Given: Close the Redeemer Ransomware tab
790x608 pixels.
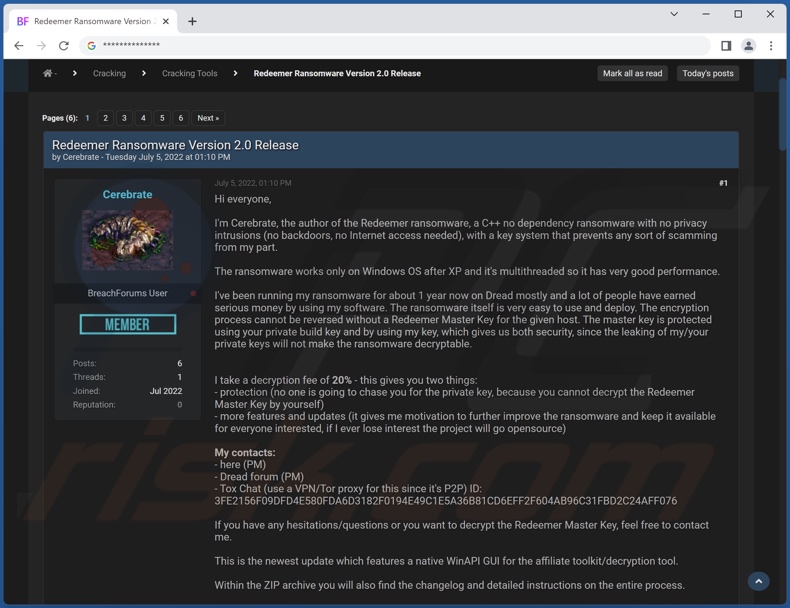Looking at the screenshot, I should click(x=166, y=21).
